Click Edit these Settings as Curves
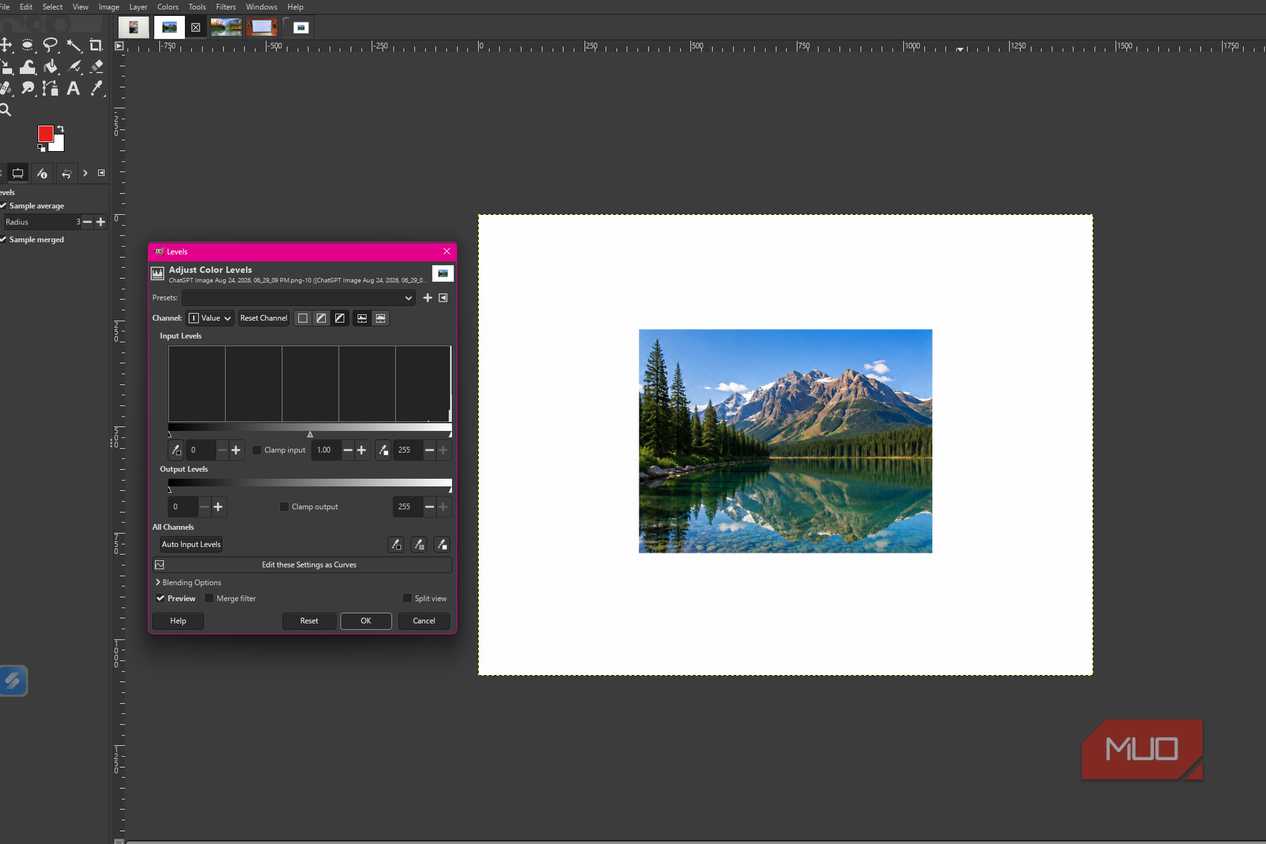The image size is (1266, 844). [x=302, y=565]
